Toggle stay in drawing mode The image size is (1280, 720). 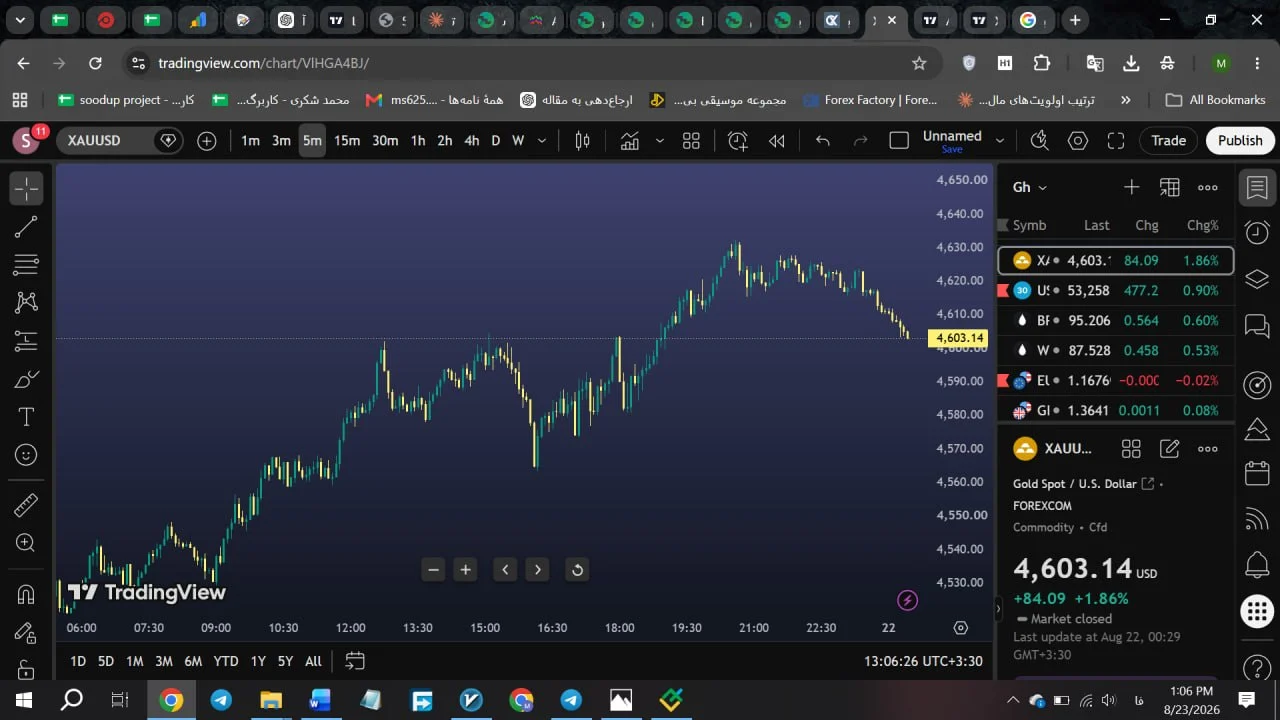[26, 632]
